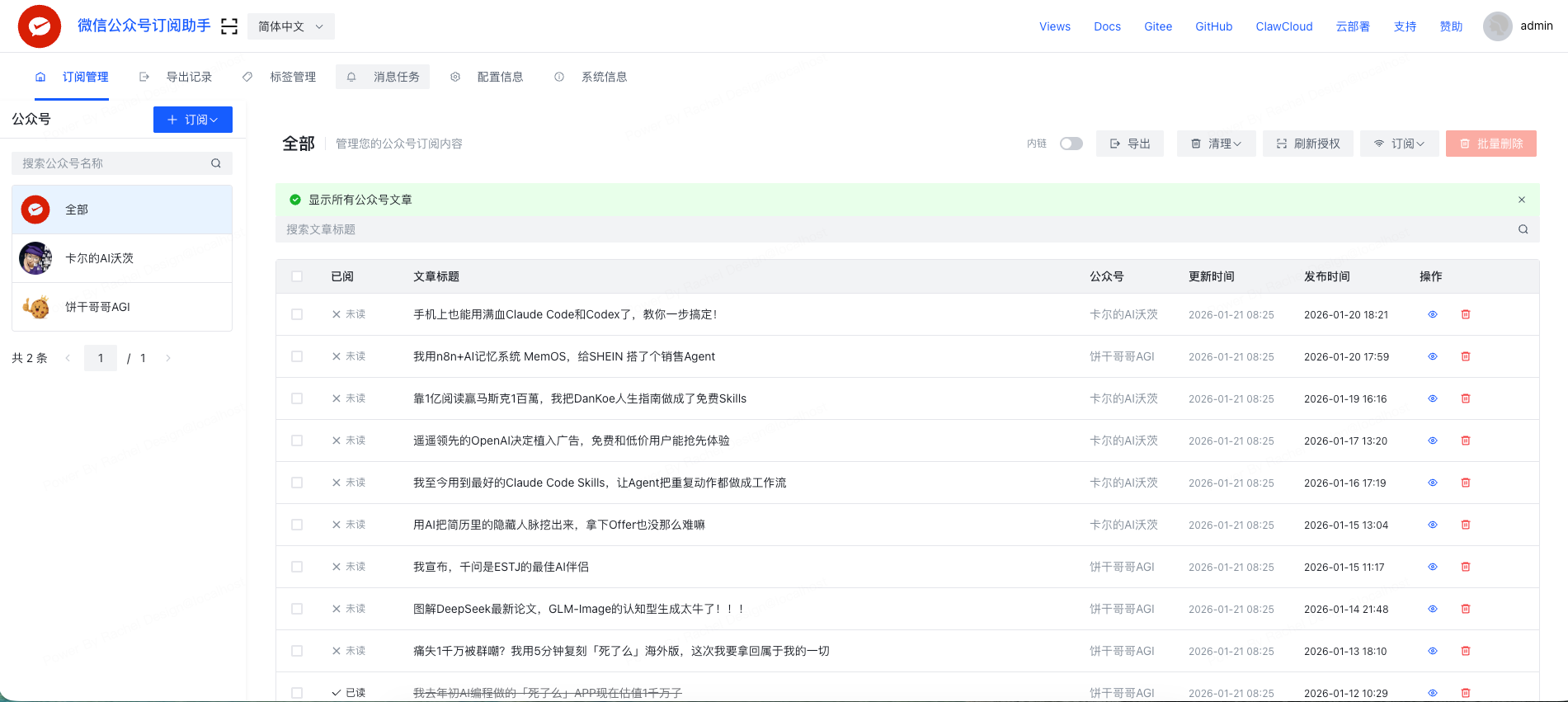This screenshot has height=702, width=1568.
Task: Switch to 导出记录 tab
Action: [176, 77]
